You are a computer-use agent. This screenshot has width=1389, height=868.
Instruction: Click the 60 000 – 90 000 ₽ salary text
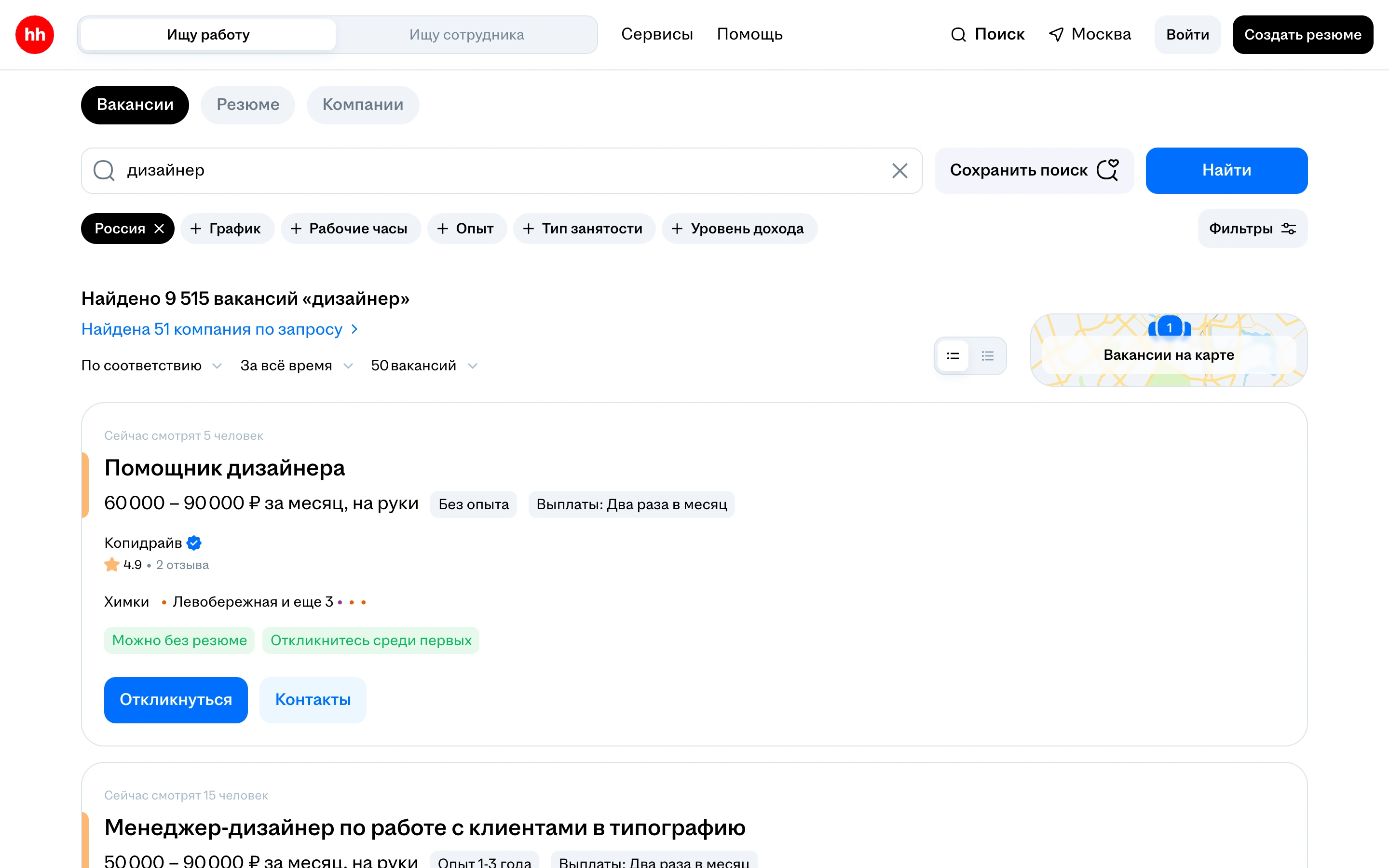point(261,503)
